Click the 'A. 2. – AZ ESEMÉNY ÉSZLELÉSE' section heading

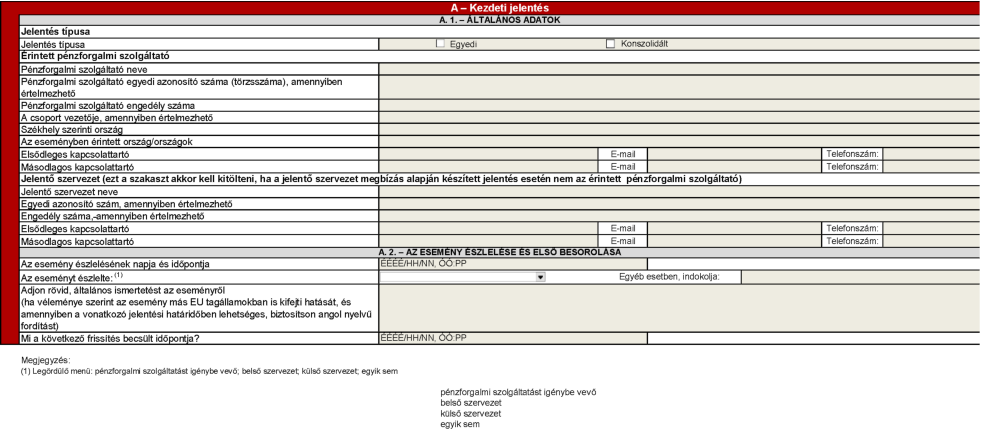499,252
